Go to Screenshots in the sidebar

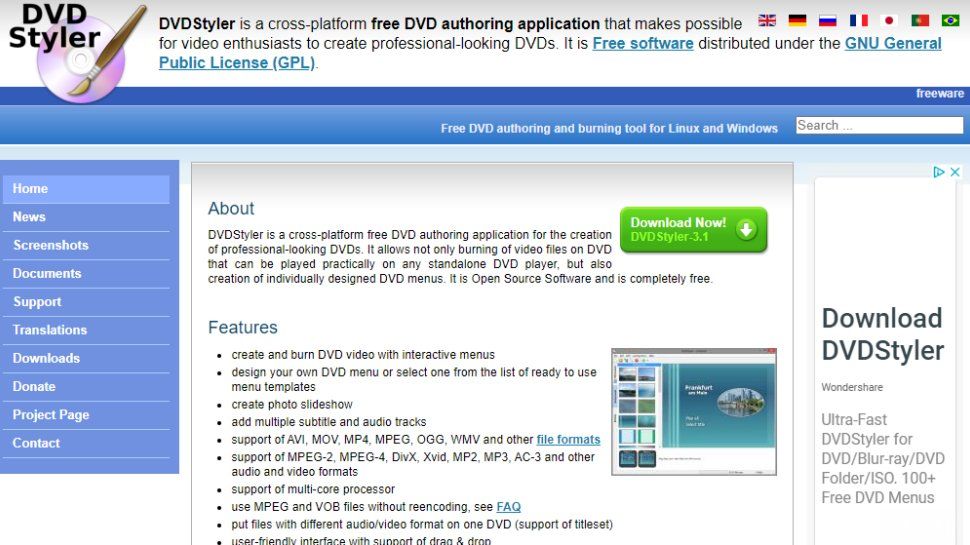pyautogui.click(x=86, y=246)
